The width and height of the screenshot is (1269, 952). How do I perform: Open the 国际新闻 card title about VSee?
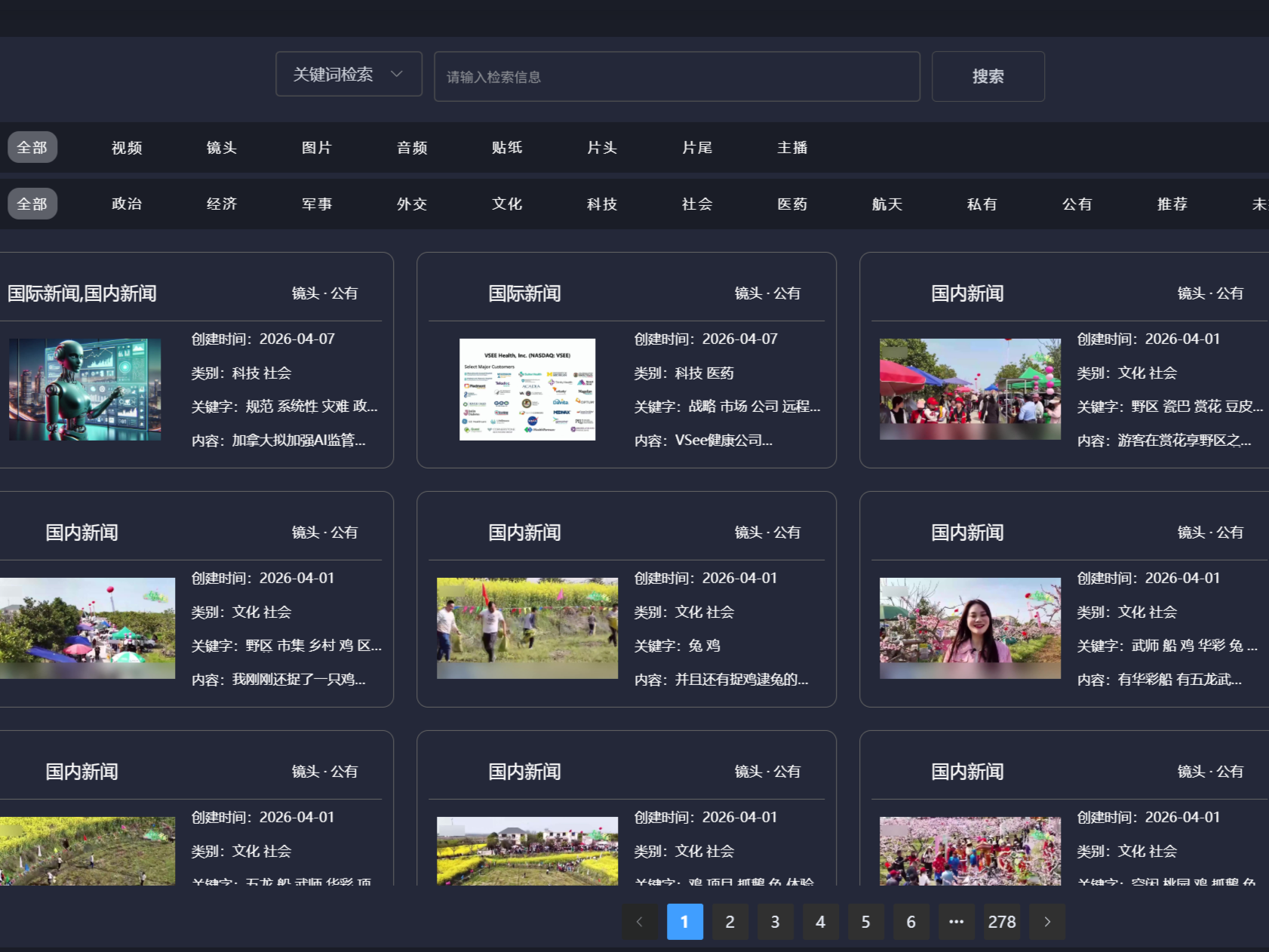point(524,293)
